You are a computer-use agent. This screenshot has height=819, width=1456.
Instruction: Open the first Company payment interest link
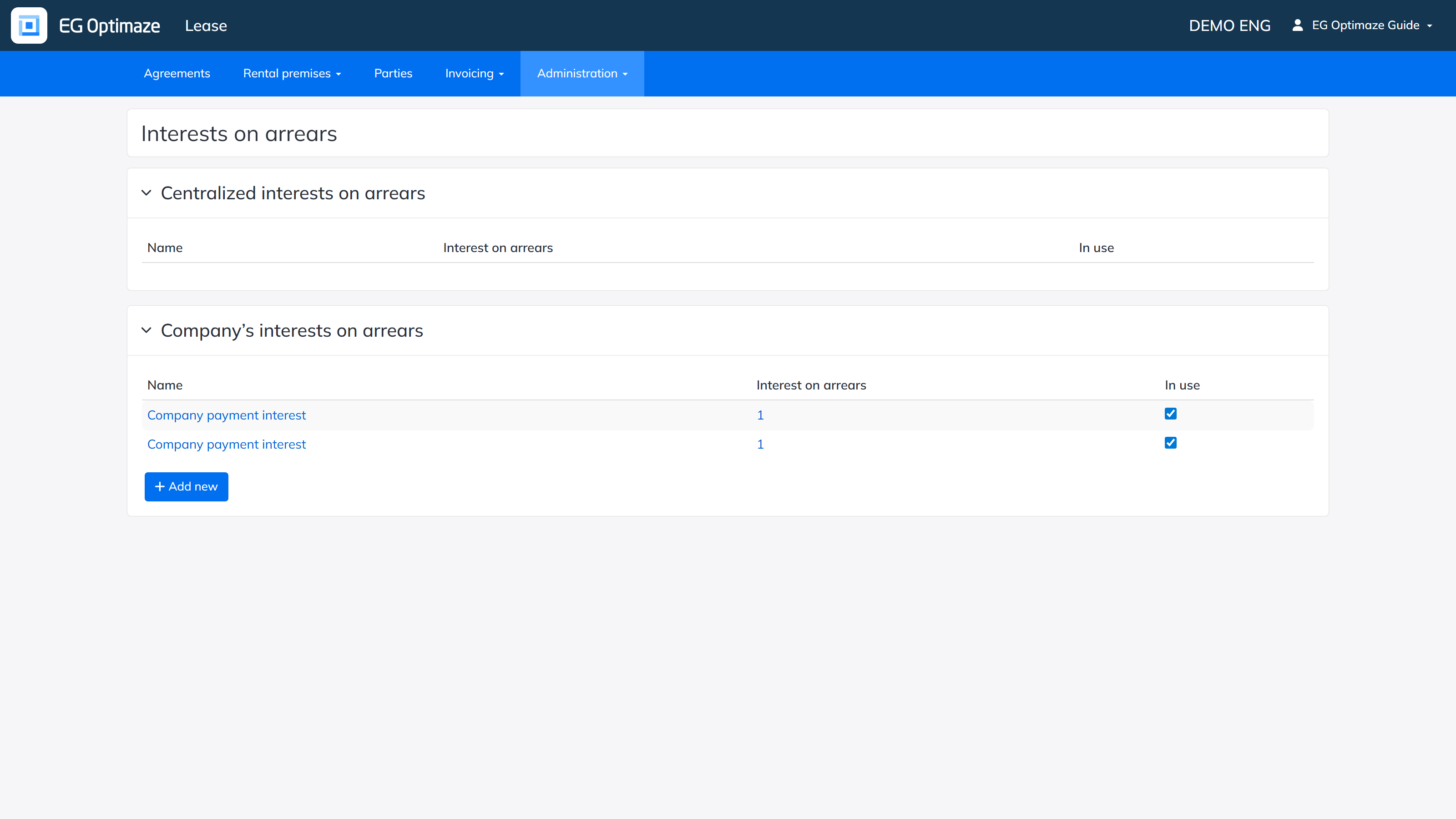(227, 415)
